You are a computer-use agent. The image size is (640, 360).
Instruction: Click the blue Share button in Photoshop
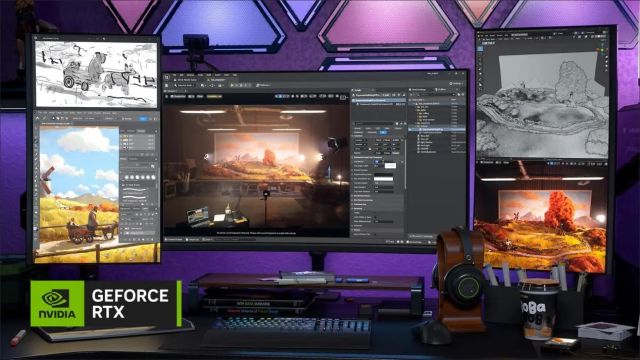click(x=143, y=118)
